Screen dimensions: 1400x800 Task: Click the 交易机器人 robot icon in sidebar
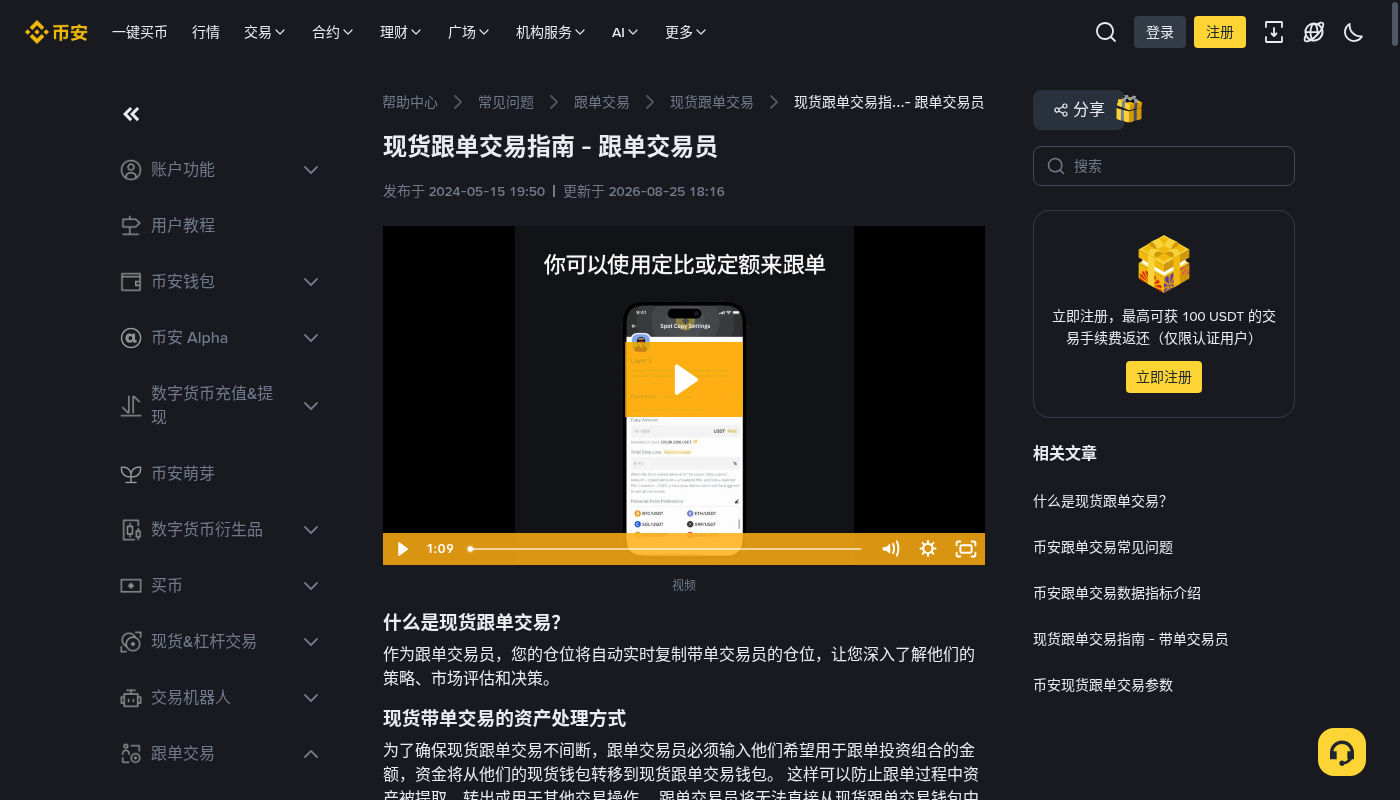click(x=131, y=698)
